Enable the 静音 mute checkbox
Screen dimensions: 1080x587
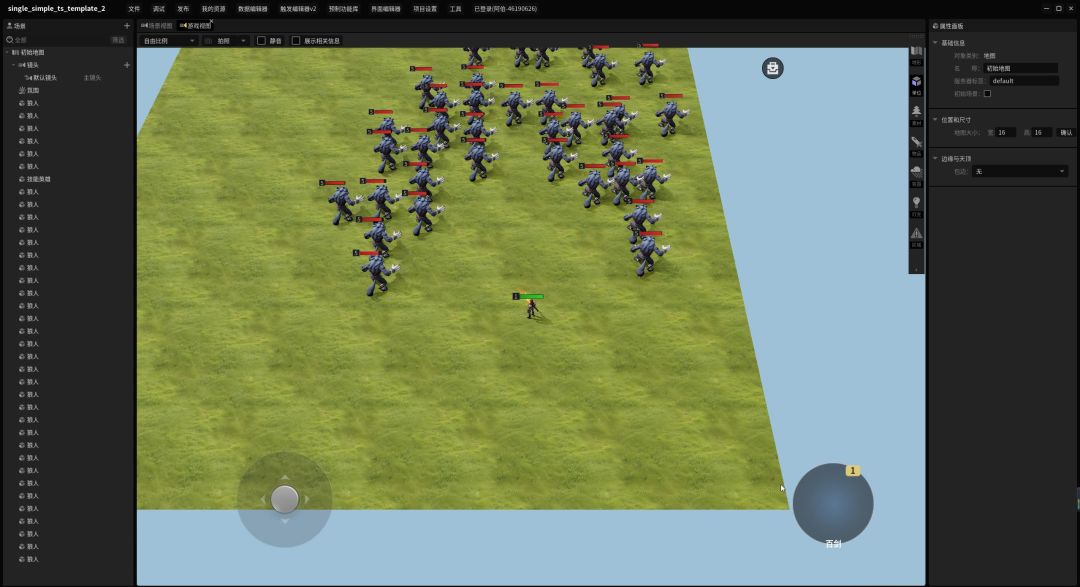point(262,41)
